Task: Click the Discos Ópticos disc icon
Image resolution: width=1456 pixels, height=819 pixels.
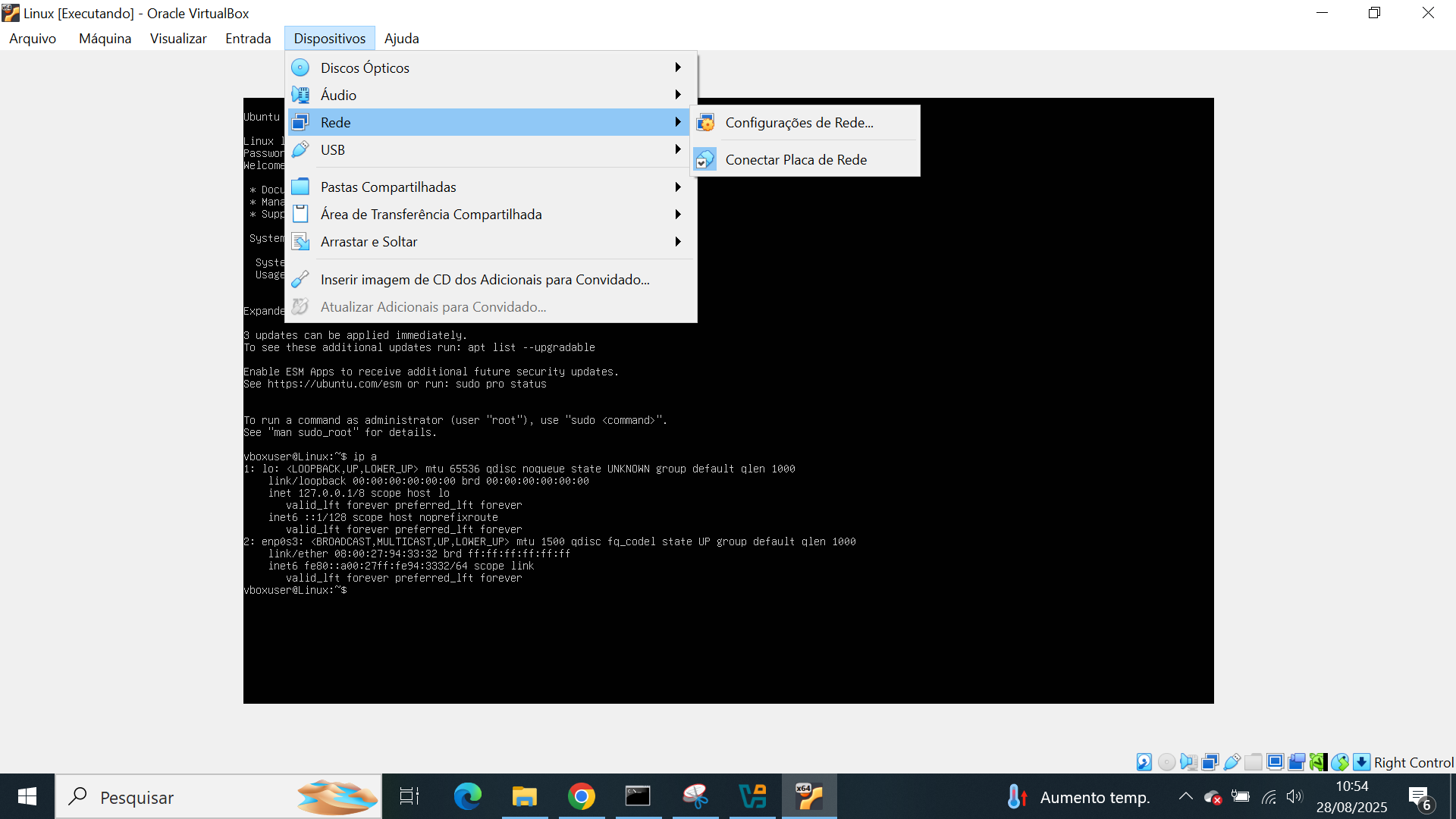Action: click(x=300, y=67)
